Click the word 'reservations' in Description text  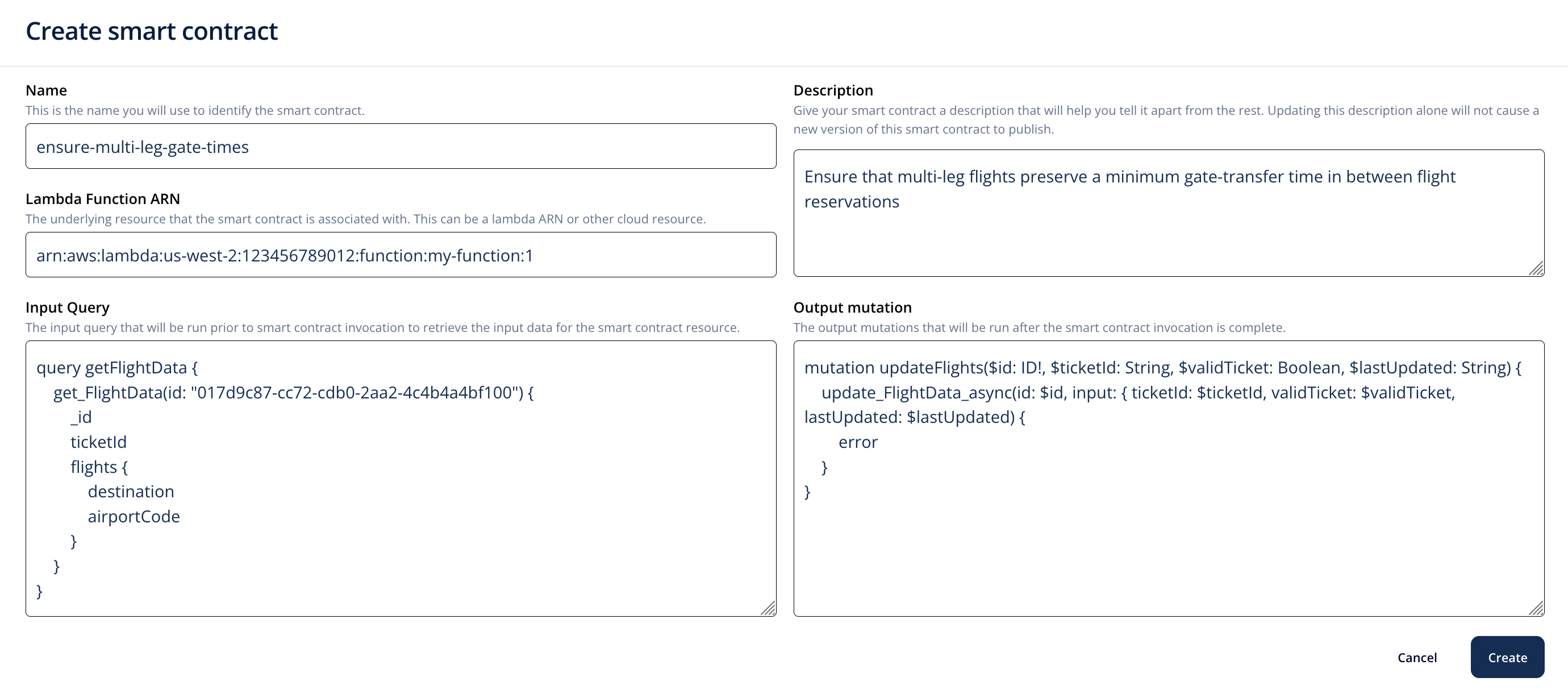[x=852, y=201]
